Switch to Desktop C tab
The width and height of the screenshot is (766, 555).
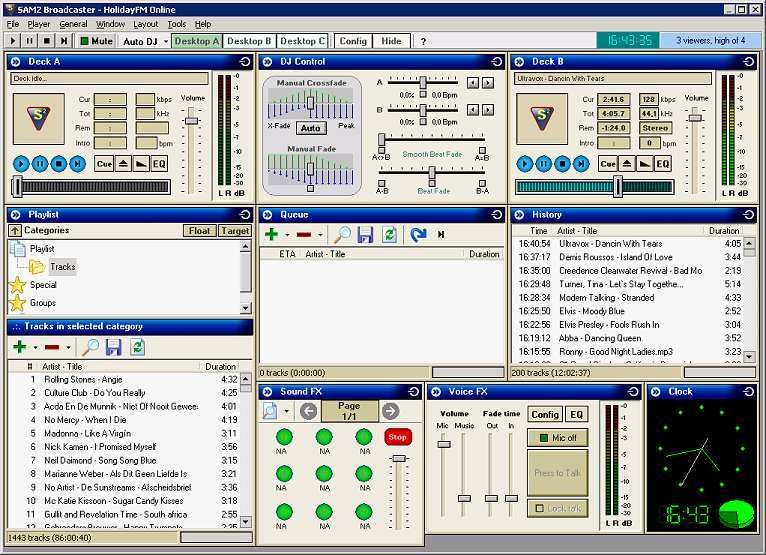(x=302, y=41)
